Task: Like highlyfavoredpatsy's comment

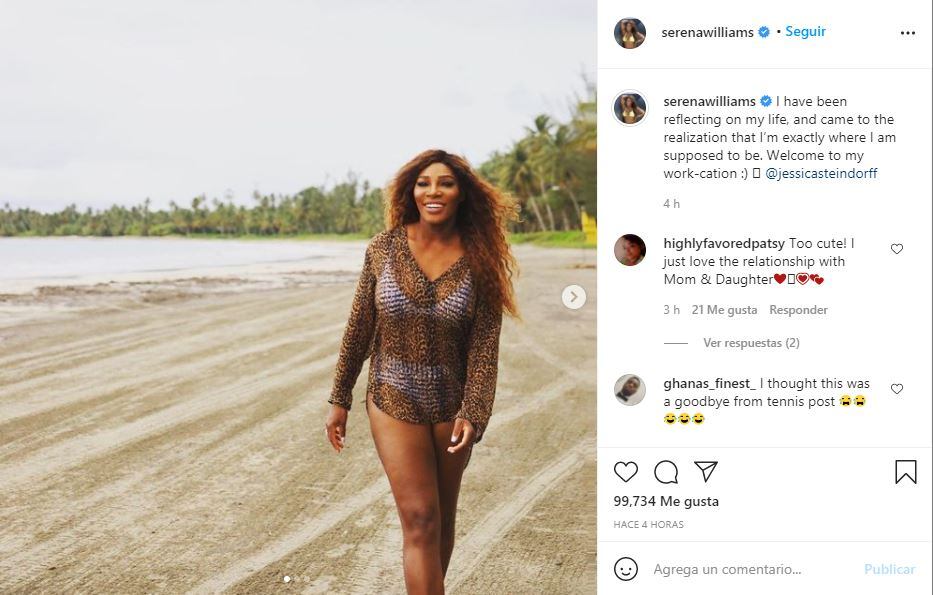Action: point(897,249)
